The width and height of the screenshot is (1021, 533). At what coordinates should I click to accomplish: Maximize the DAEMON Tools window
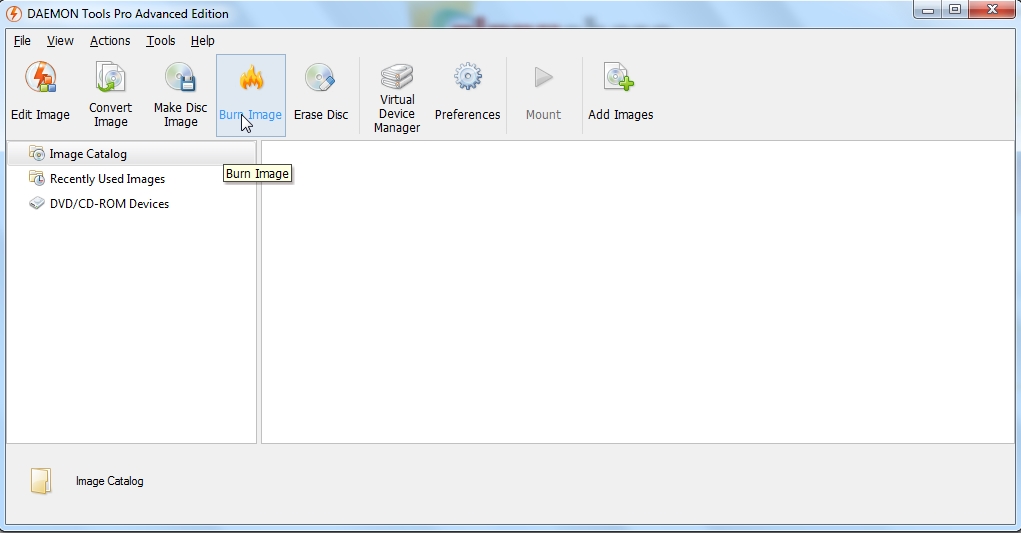click(x=955, y=10)
